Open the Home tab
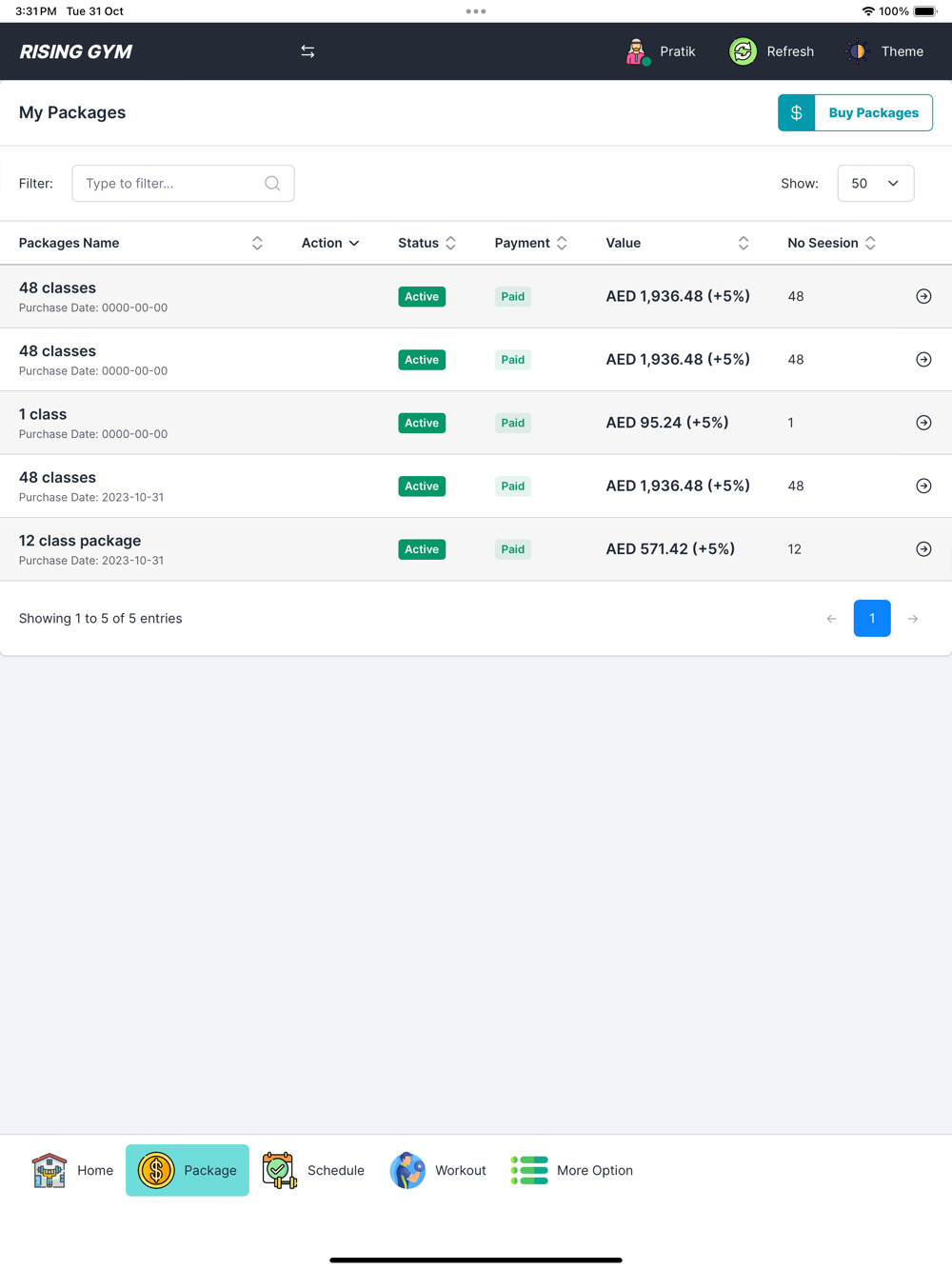The image size is (952, 1270). point(72,1170)
